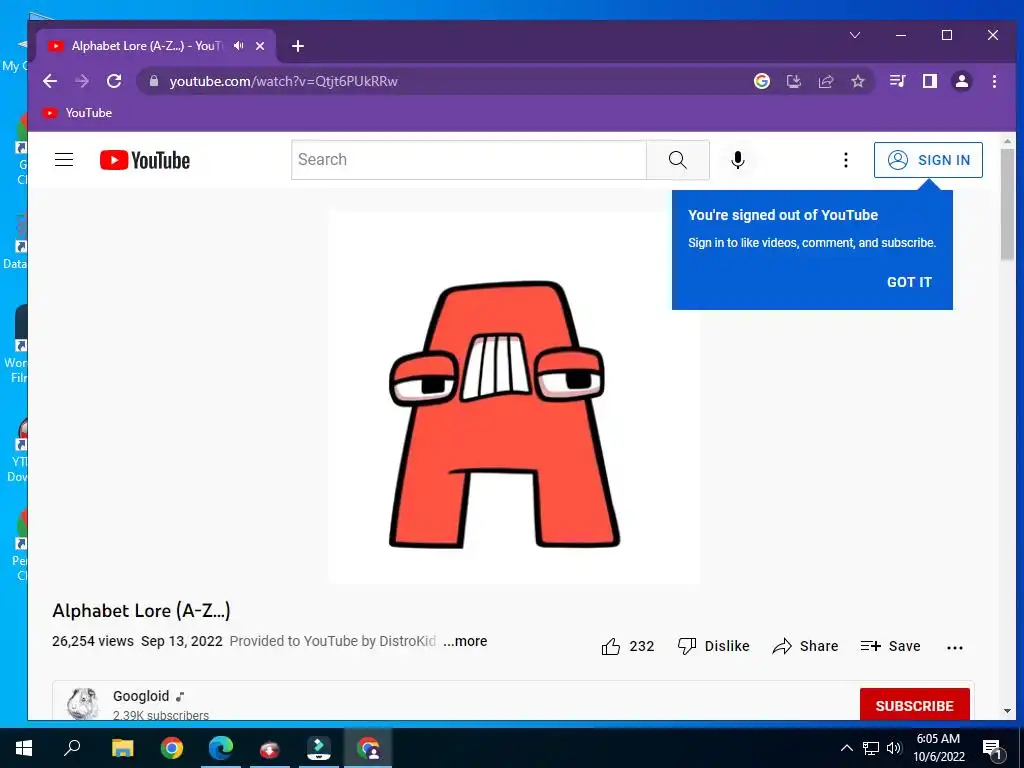This screenshot has height=768, width=1024.
Task: Dismiss the popup with GOT IT
Action: coord(909,282)
